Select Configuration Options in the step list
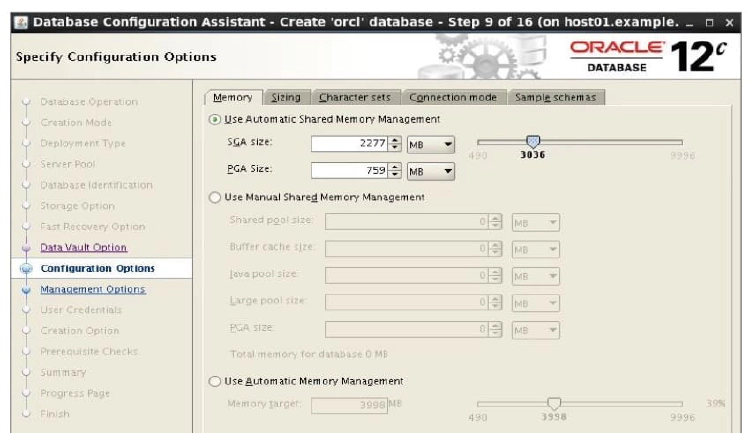 point(98,268)
